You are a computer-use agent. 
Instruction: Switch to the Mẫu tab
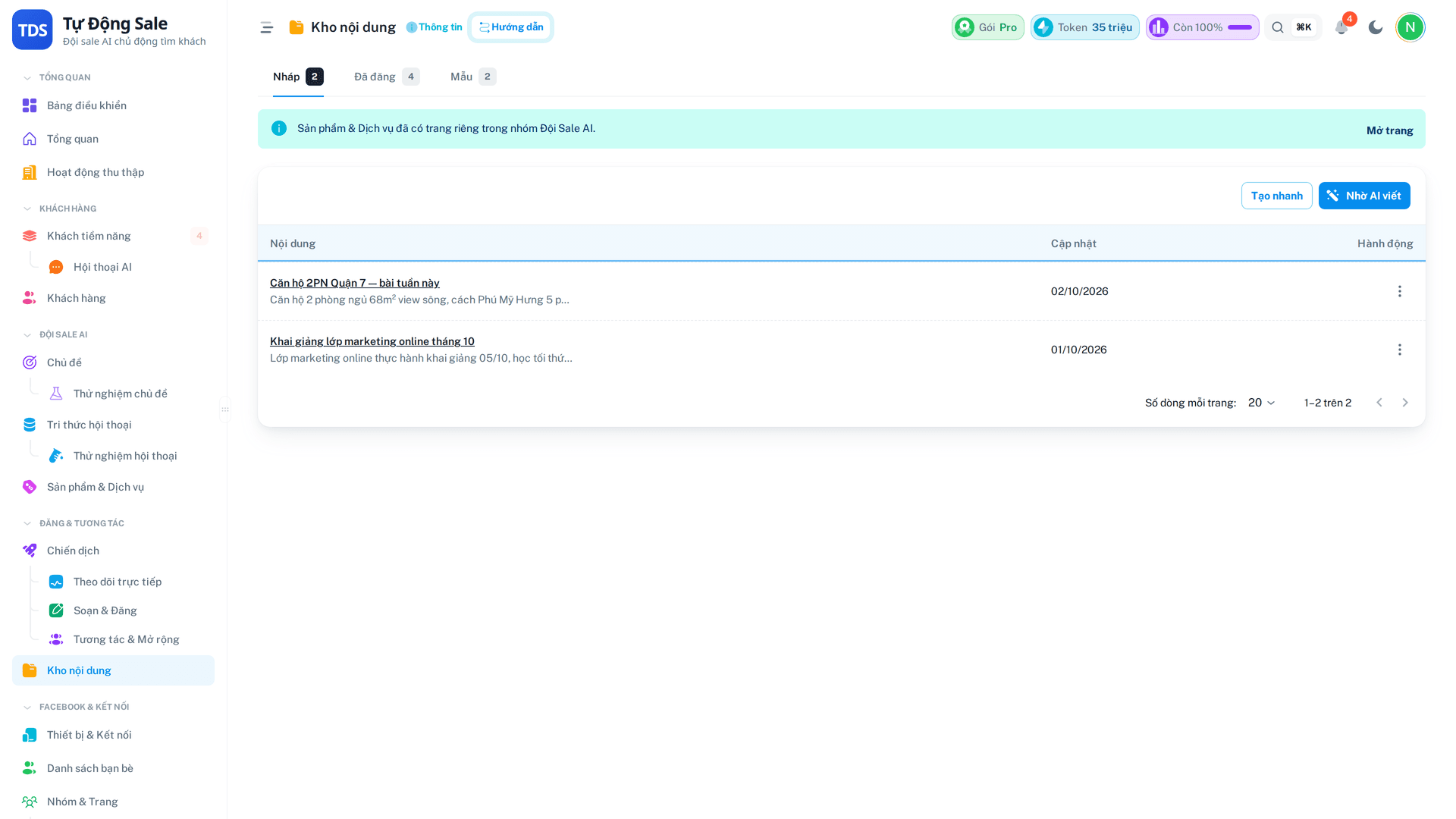pos(473,77)
